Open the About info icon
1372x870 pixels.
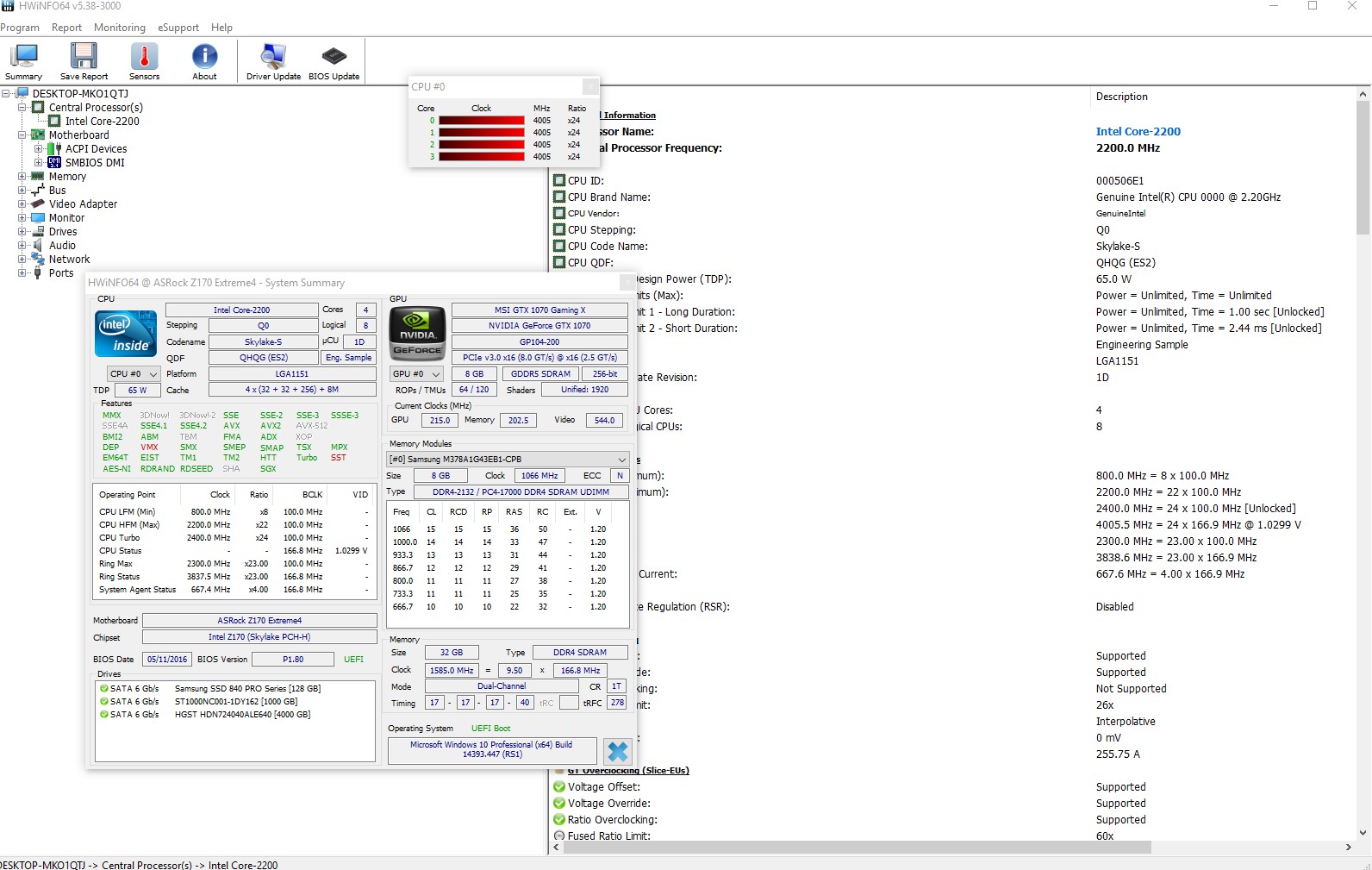204,56
